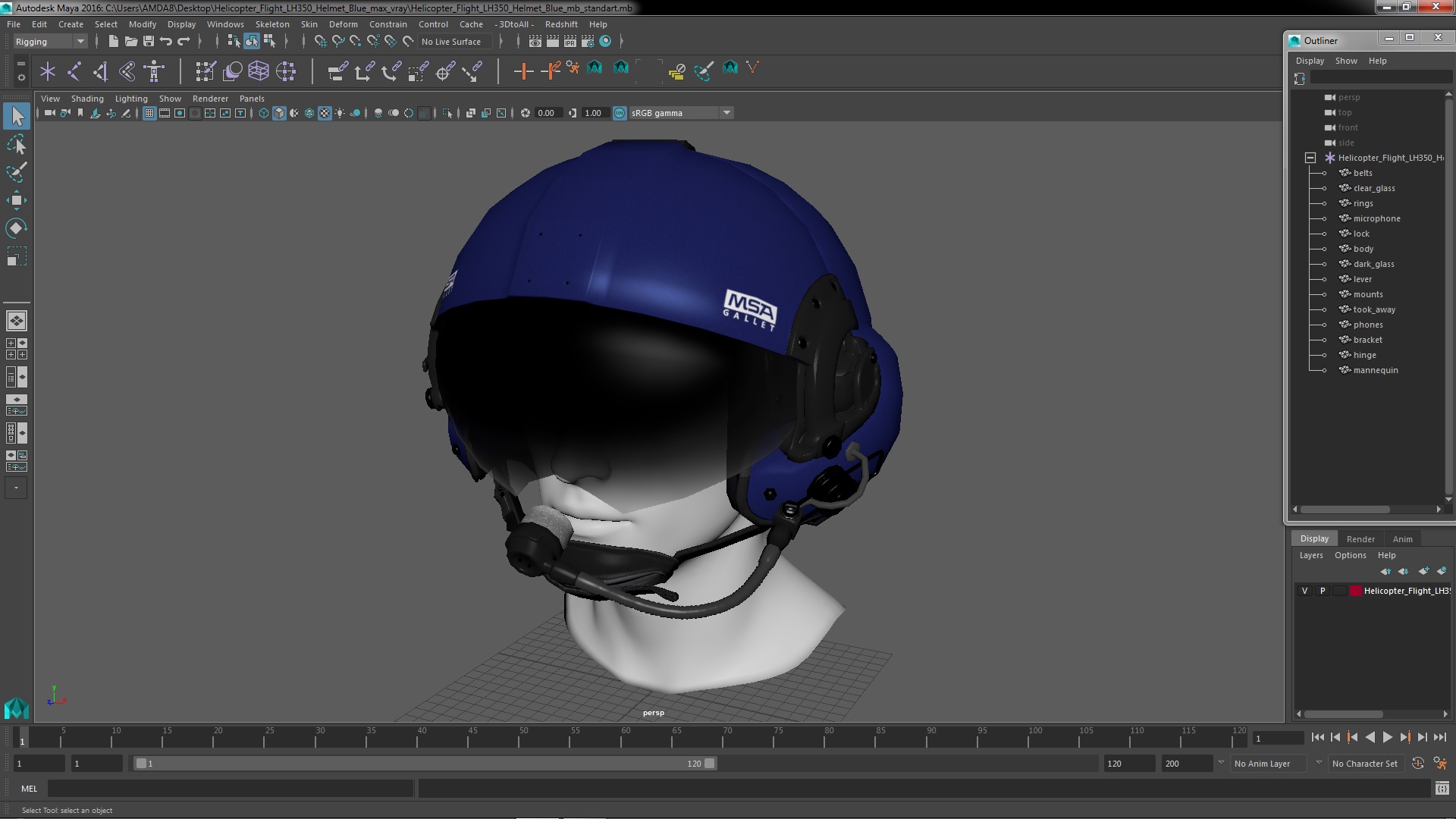The image size is (1456, 819).
Task: Activate the Lasso select tool
Action: (17, 144)
